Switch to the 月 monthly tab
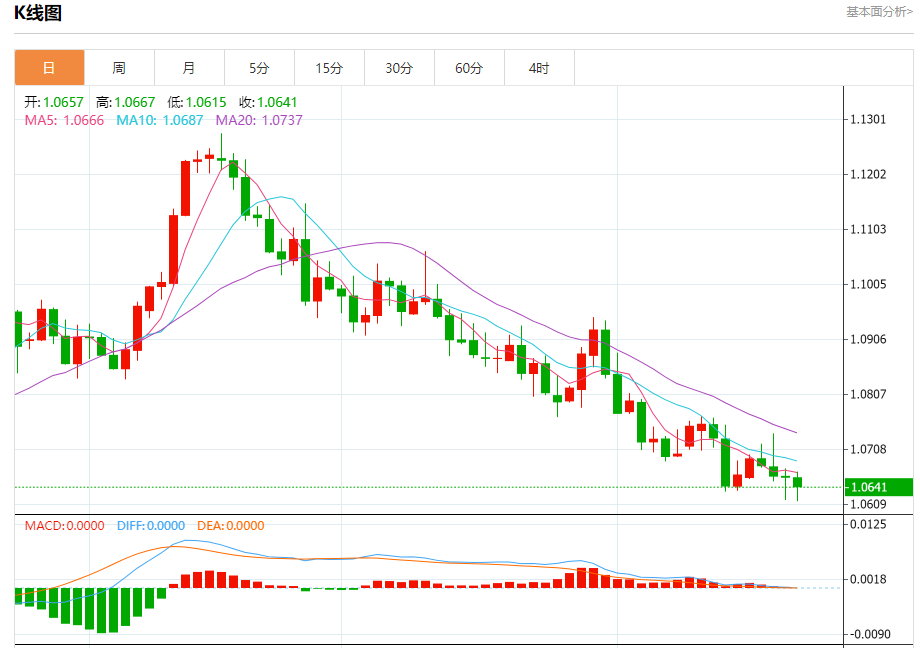 click(189, 68)
